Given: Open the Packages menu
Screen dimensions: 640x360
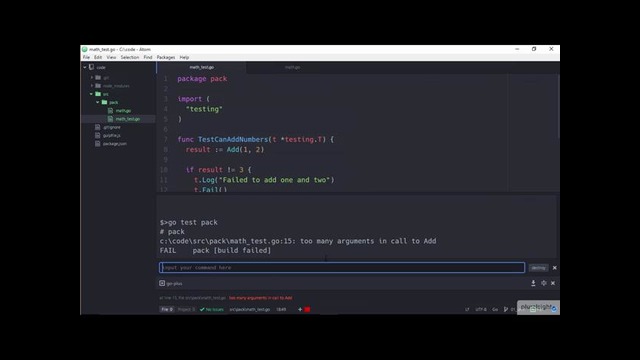Looking at the screenshot, I should pos(166,58).
